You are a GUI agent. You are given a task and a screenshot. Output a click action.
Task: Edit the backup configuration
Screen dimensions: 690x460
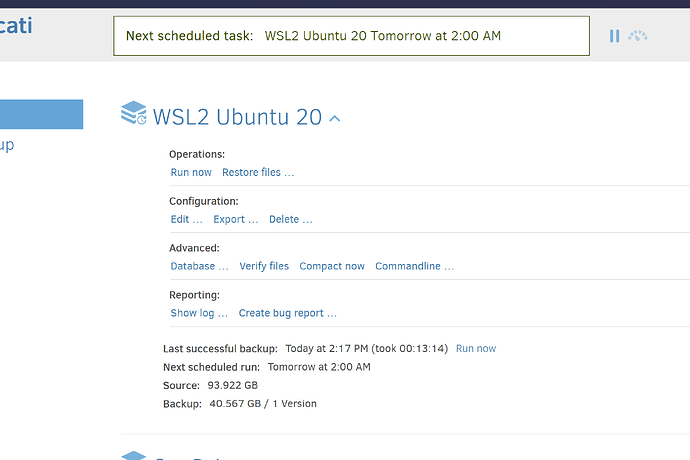coord(186,219)
